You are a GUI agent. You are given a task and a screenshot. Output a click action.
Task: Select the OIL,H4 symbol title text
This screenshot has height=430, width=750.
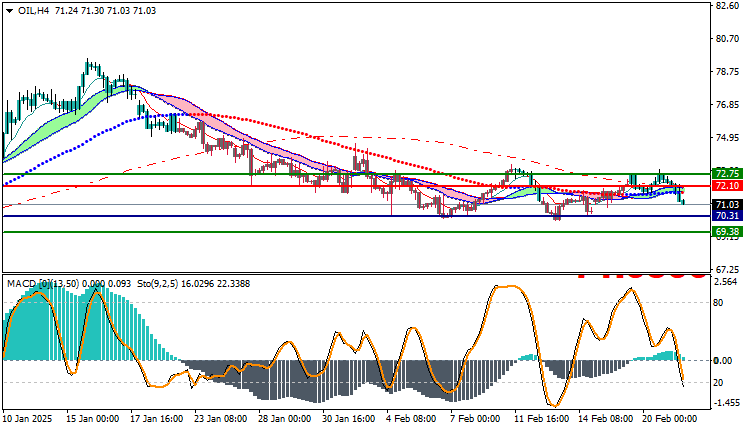pos(33,11)
